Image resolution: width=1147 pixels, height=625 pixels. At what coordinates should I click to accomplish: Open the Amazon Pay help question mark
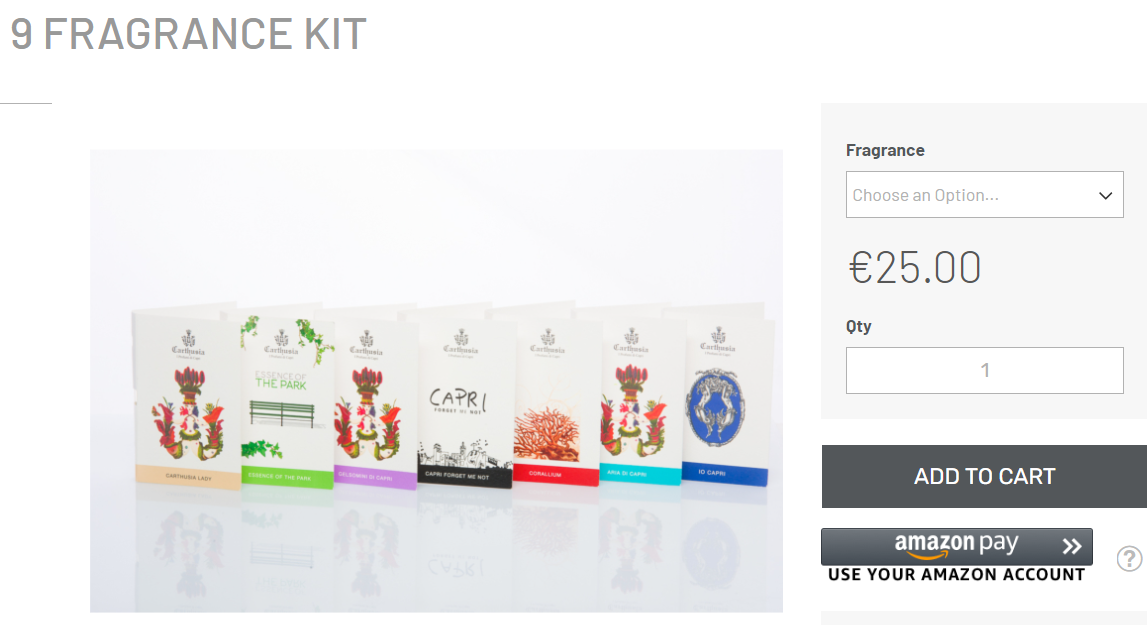click(1129, 558)
